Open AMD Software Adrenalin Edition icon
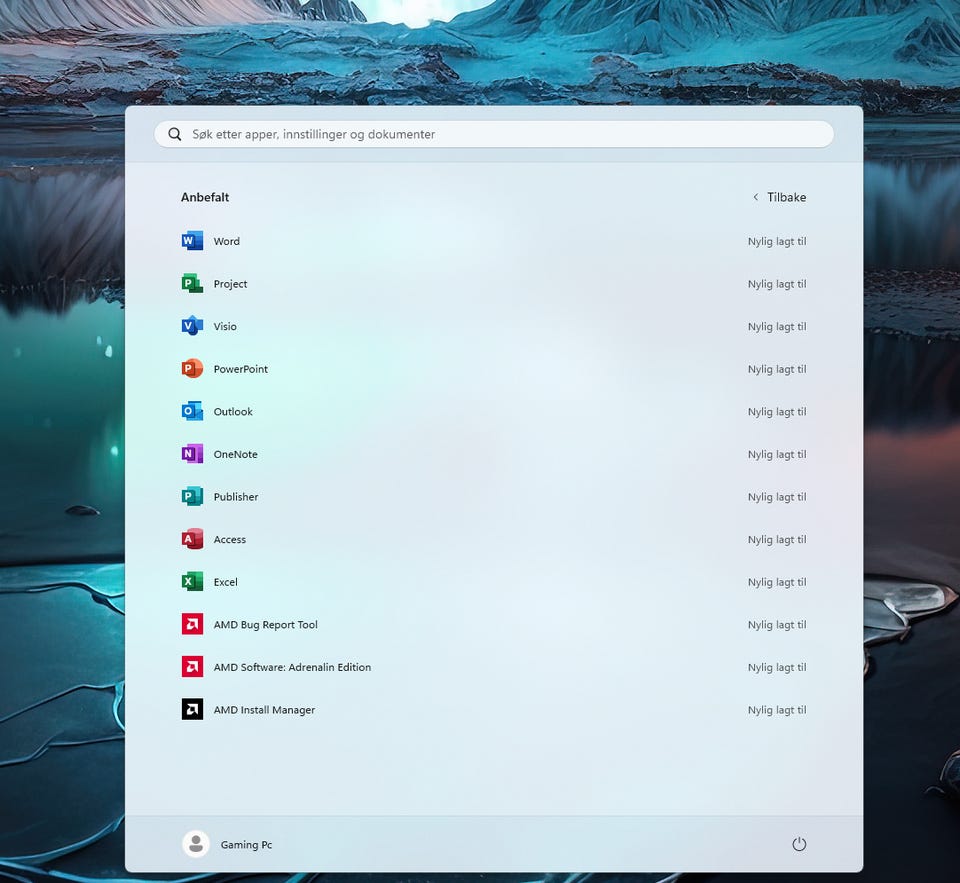The width and height of the screenshot is (960, 883). pyautogui.click(x=192, y=667)
